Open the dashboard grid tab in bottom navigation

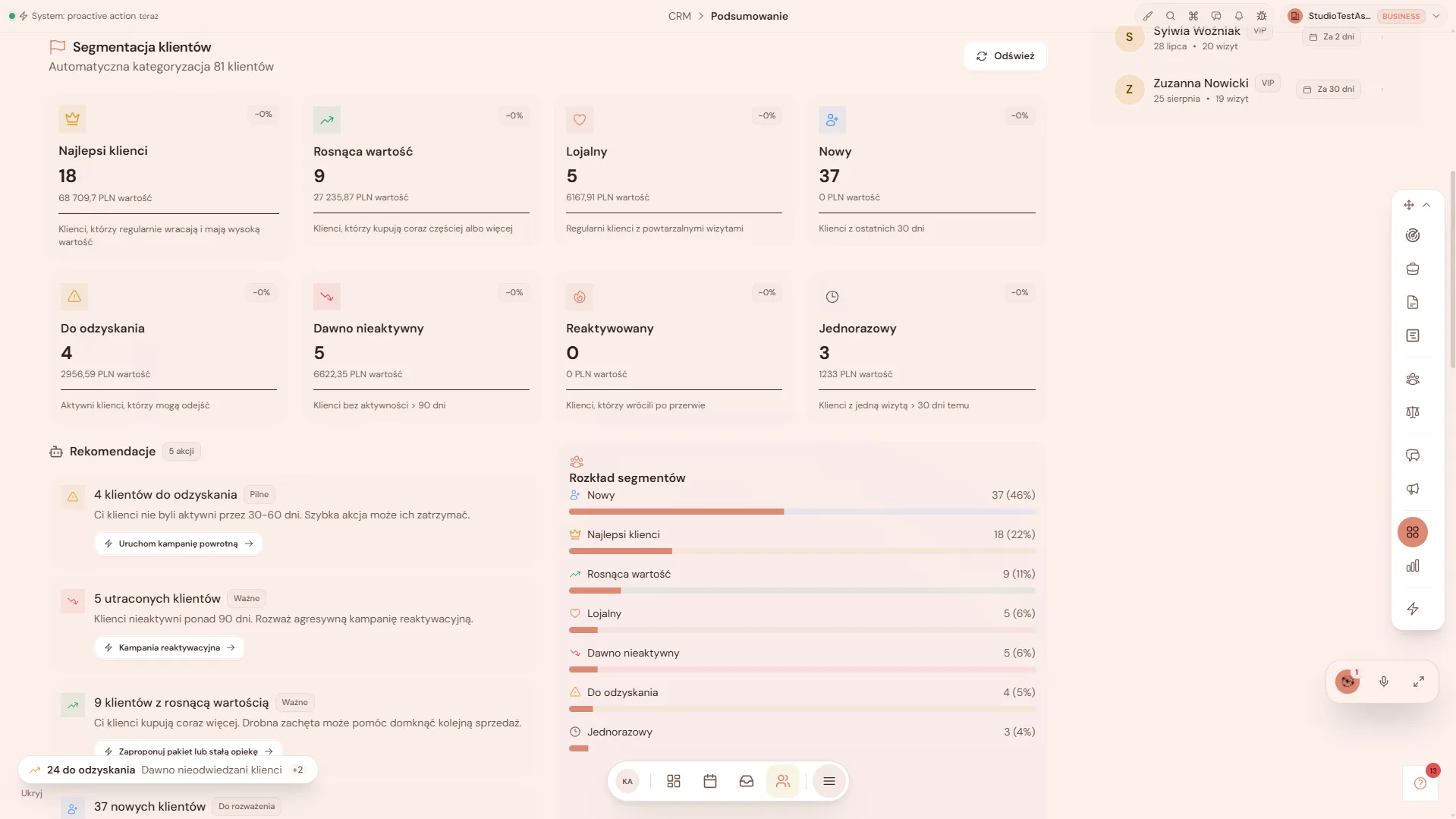[674, 781]
